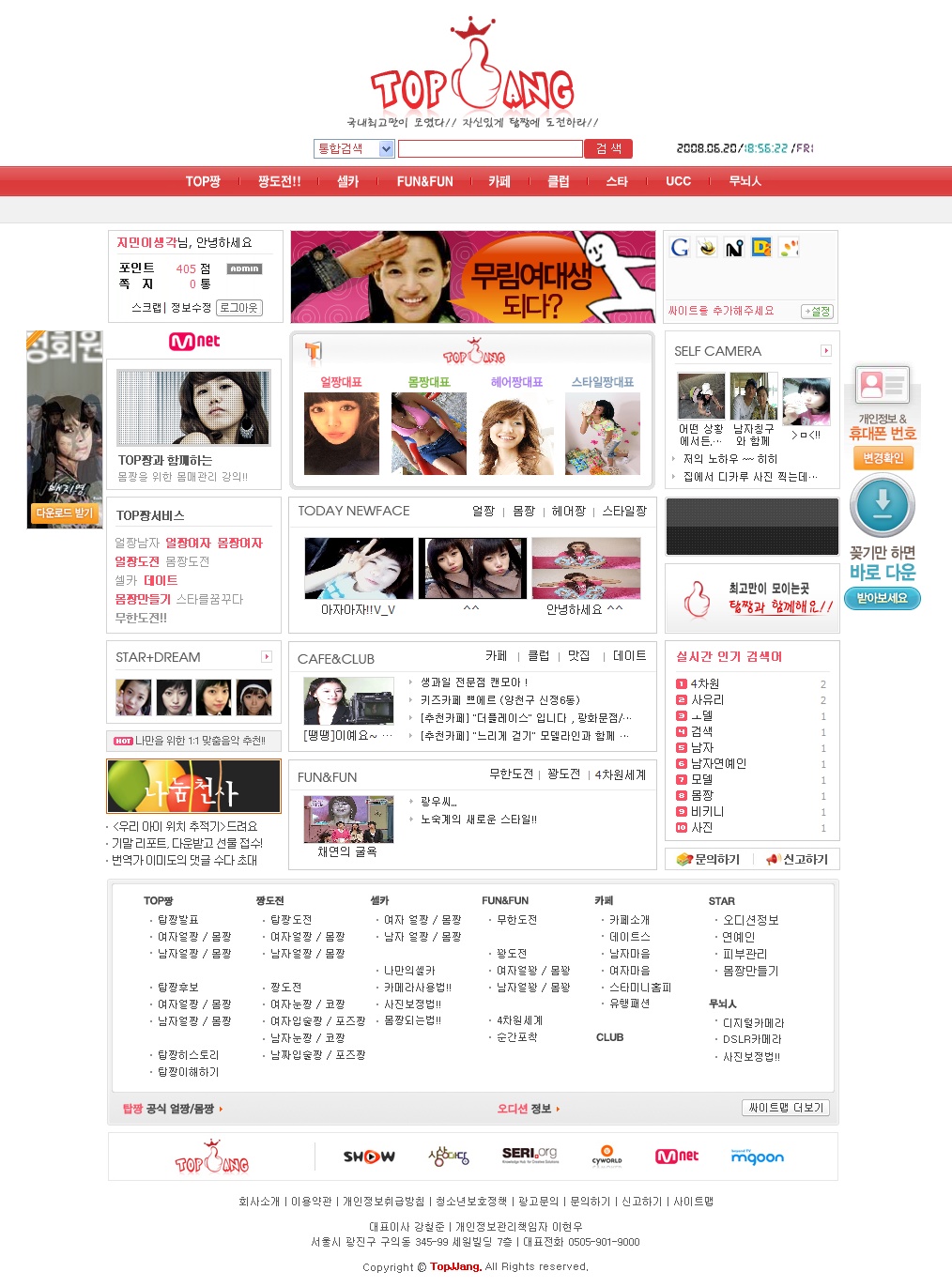Screen dimensions: 952x1287
Task: Open 생과일 전문점 캔모아 ! post
Action: click(474, 682)
